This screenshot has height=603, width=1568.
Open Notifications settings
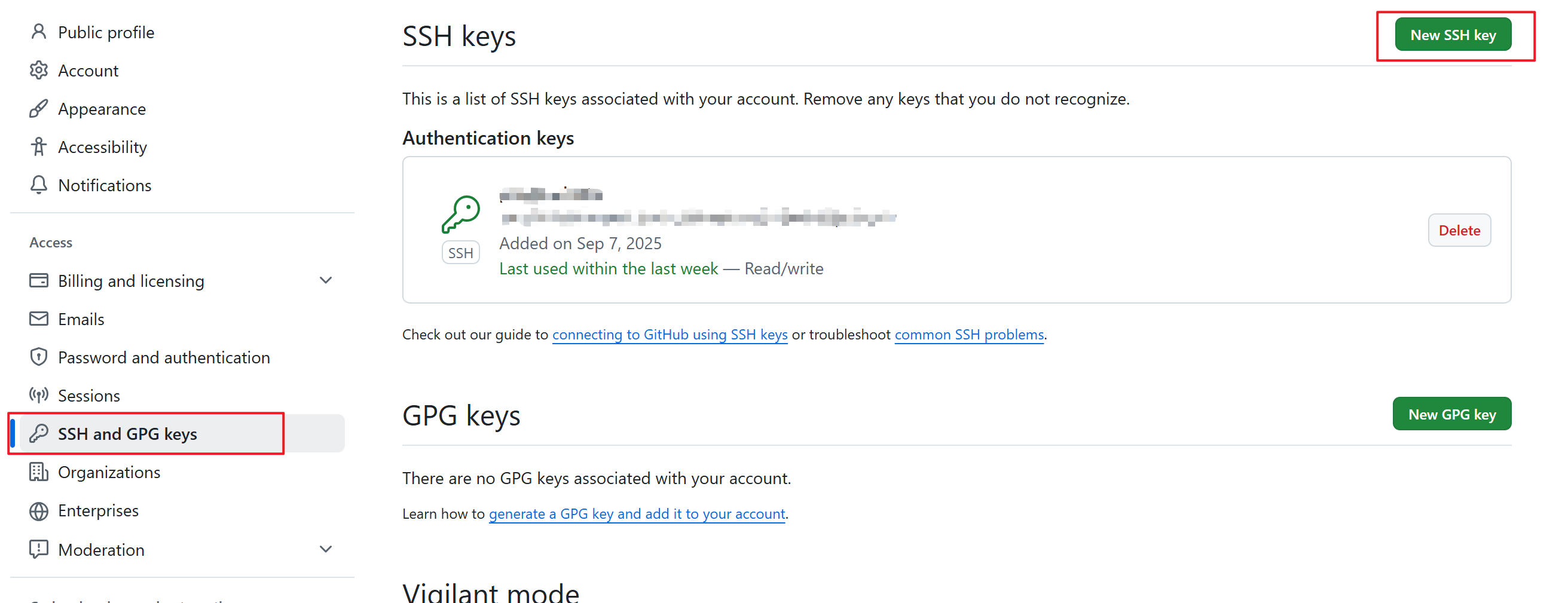pos(105,185)
